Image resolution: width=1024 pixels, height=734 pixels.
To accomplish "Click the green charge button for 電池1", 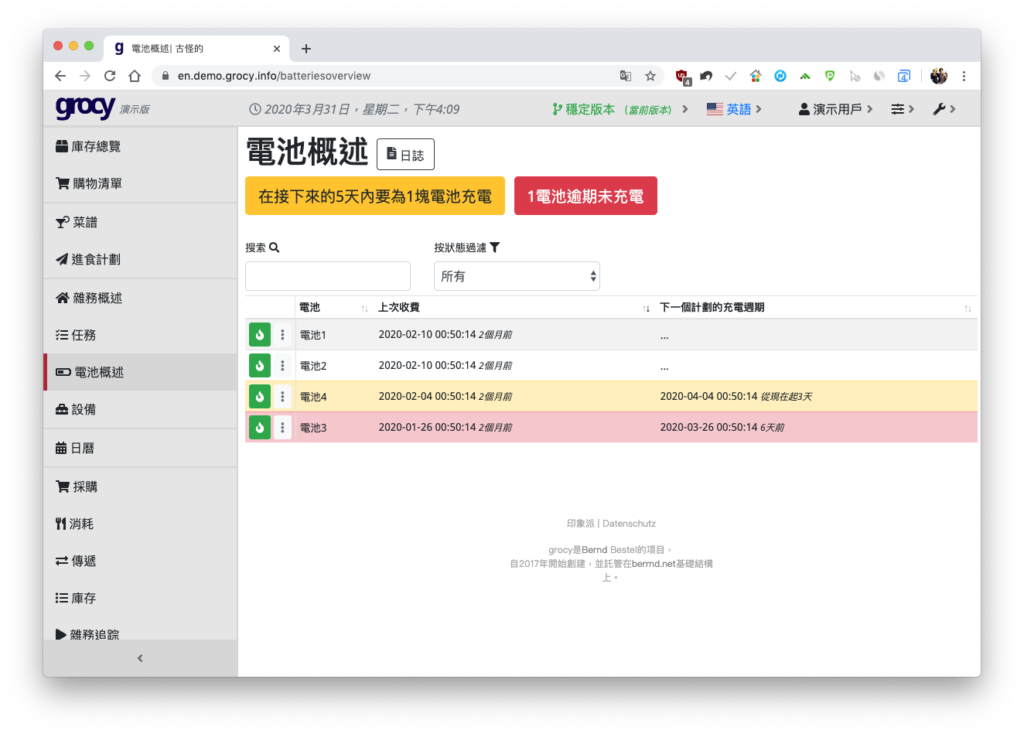I will pos(259,335).
